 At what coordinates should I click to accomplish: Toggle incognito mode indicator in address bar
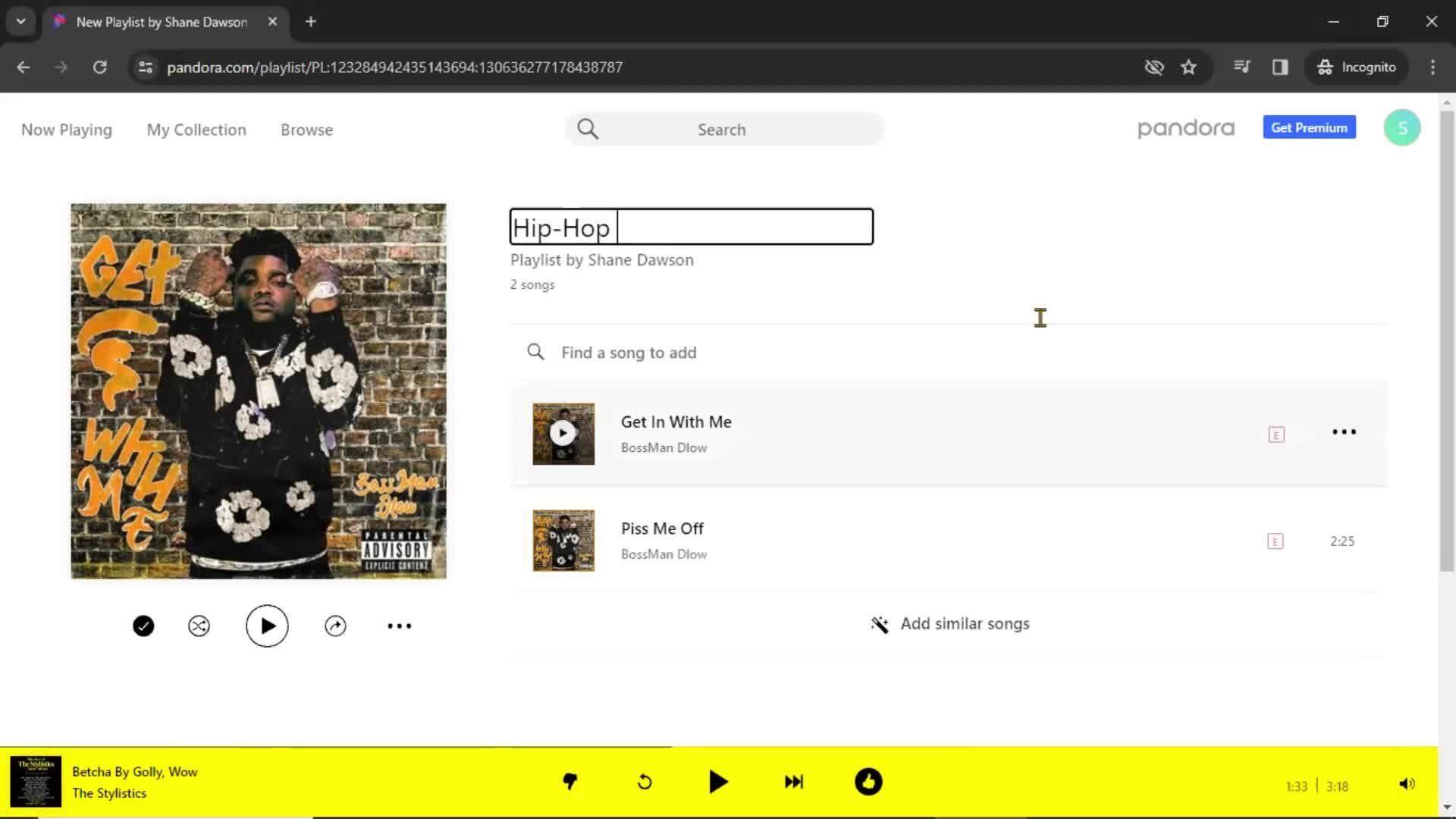pyautogui.click(x=1357, y=67)
